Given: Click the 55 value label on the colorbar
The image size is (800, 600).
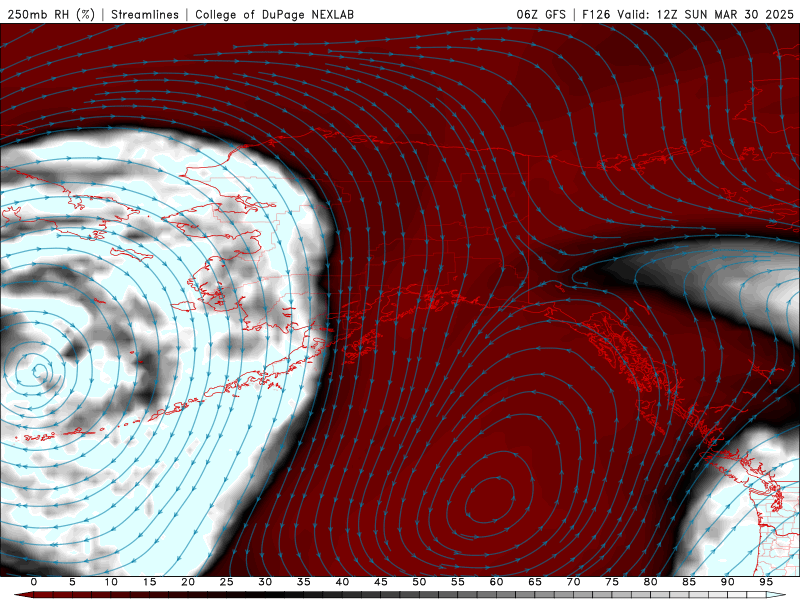Looking at the screenshot, I should coord(458,582).
